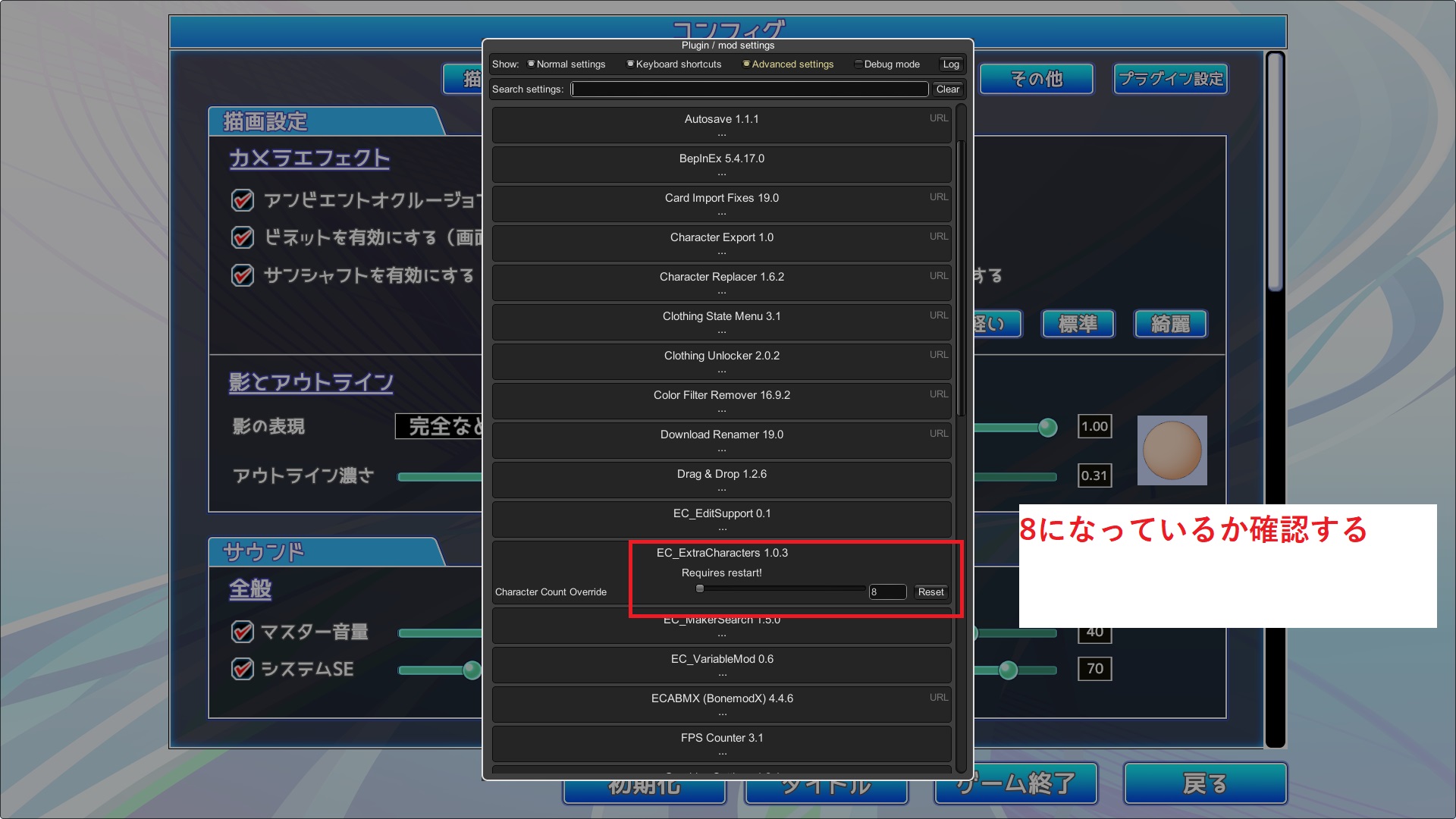Click the Character Count Override slider

tap(781, 589)
